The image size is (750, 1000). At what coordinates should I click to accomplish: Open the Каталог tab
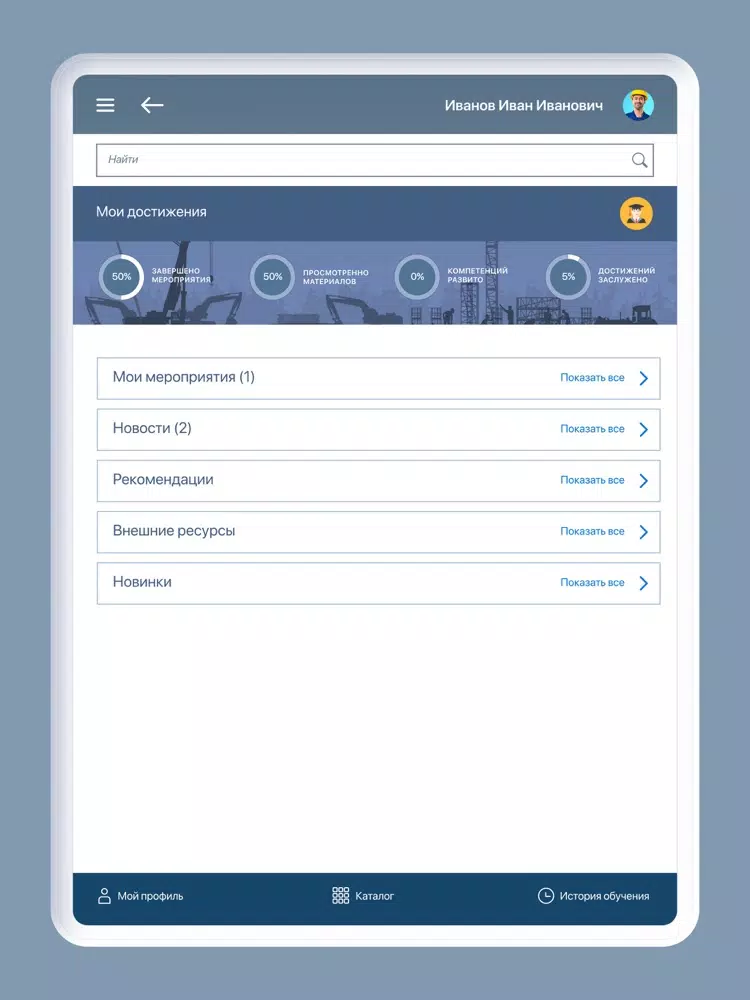pyautogui.click(x=363, y=896)
